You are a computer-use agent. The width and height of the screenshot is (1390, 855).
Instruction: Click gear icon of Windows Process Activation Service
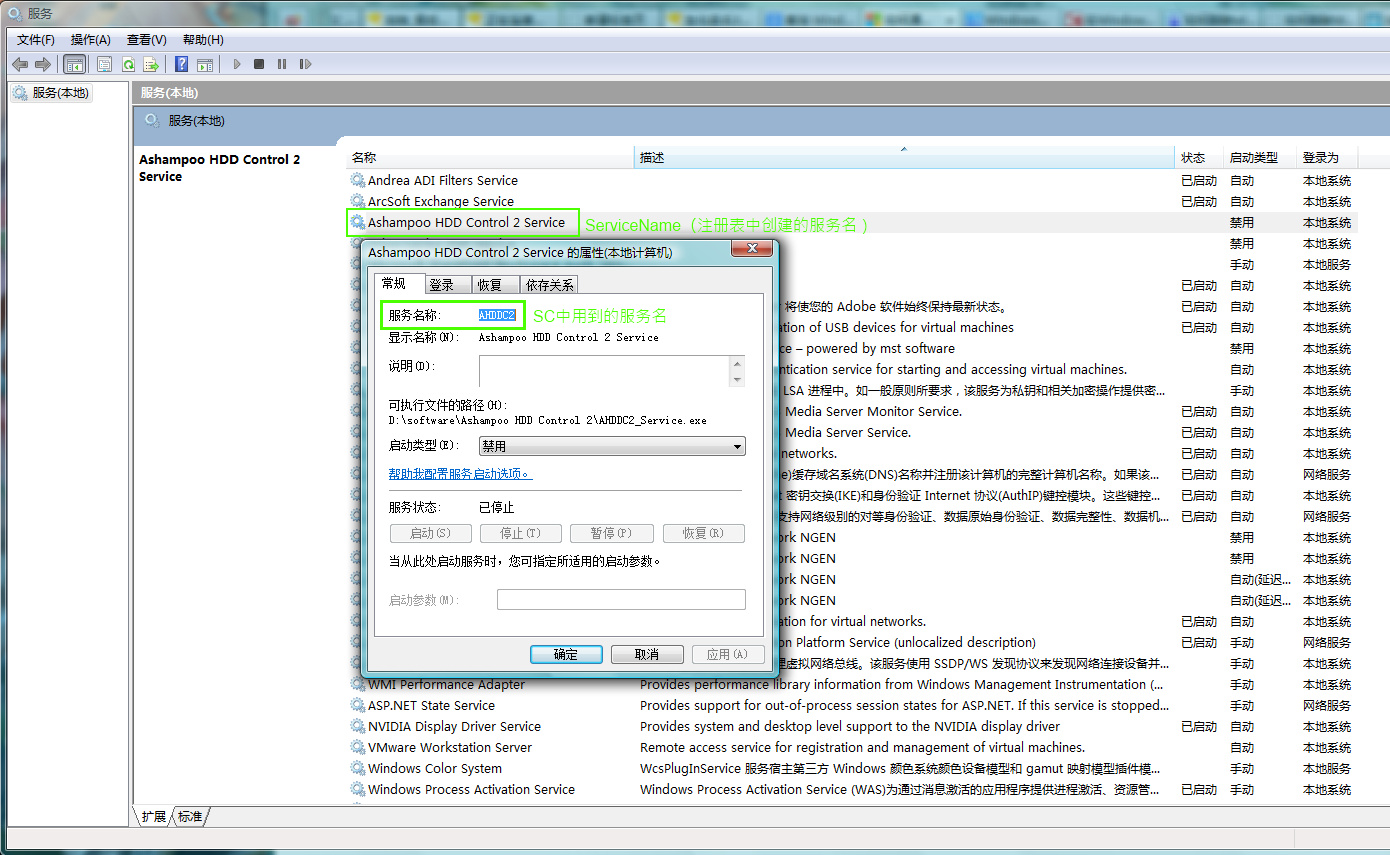tap(358, 789)
